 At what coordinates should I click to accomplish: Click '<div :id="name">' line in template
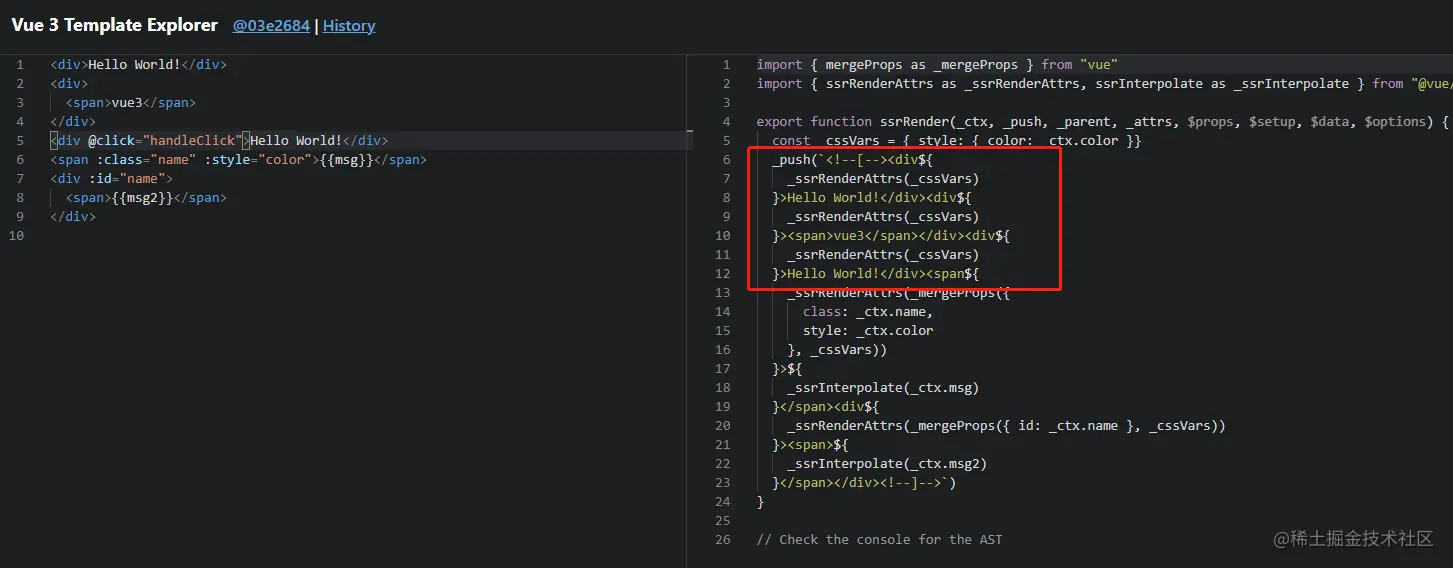click(x=111, y=179)
